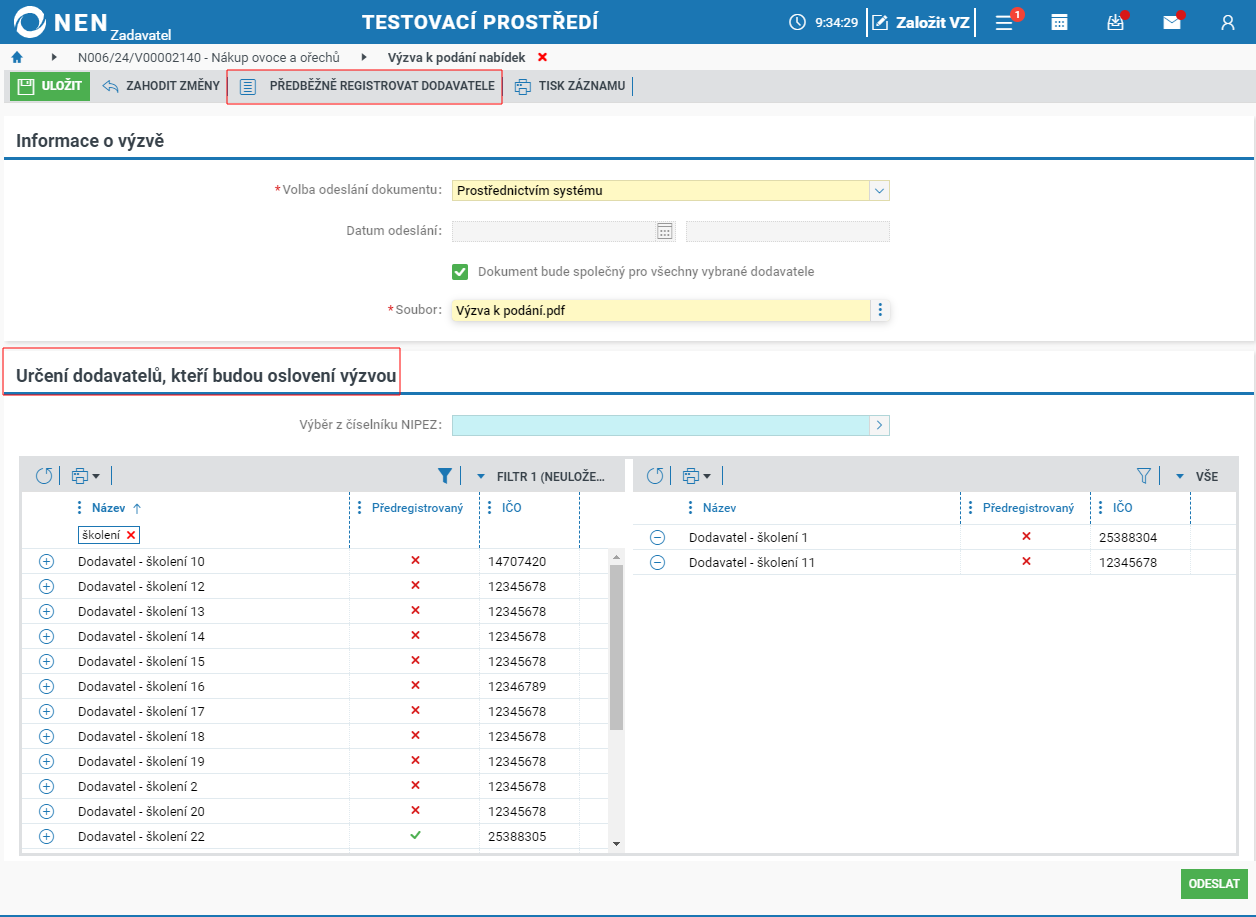Viewport: 1256px width, 917px height.
Task: Open date picker for Datum odeslání
Action: click(x=664, y=231)
